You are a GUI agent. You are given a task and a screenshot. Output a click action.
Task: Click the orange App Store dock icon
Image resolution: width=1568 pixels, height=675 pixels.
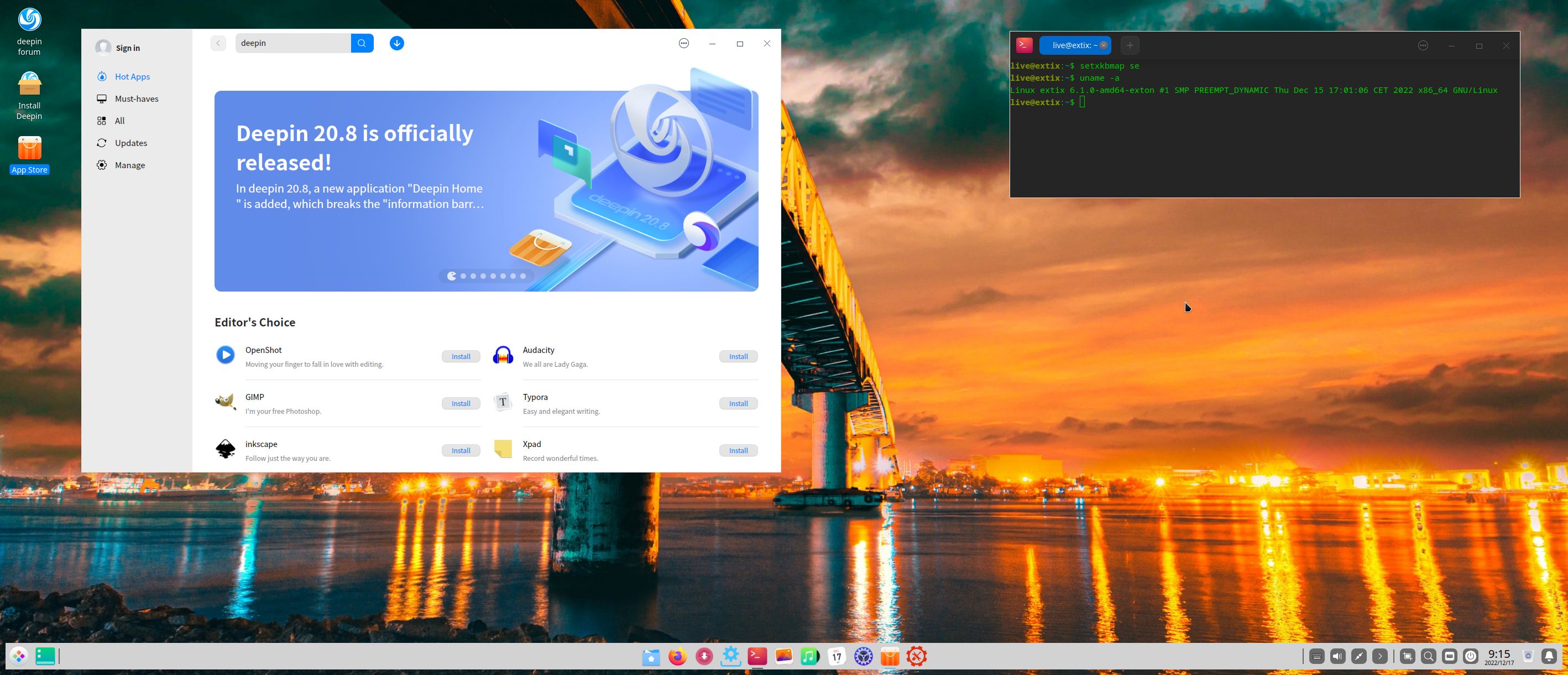coord(890,657)
